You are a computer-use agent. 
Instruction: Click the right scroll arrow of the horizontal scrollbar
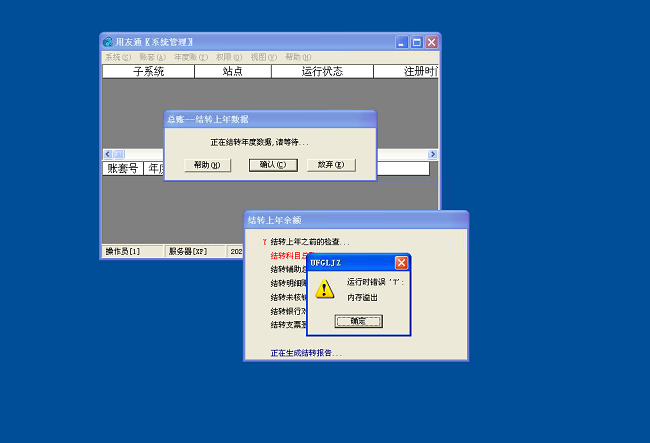click(x=432, y=154)
